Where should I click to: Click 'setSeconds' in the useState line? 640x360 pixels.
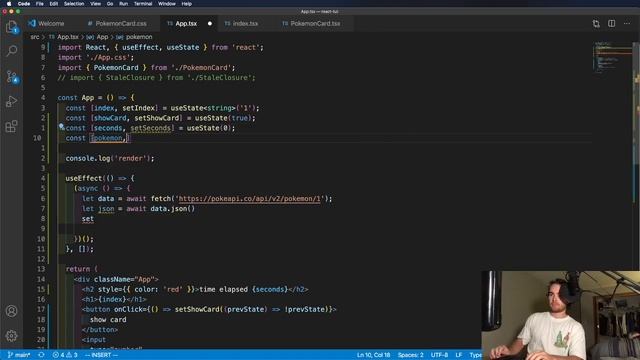pos(151,128)
